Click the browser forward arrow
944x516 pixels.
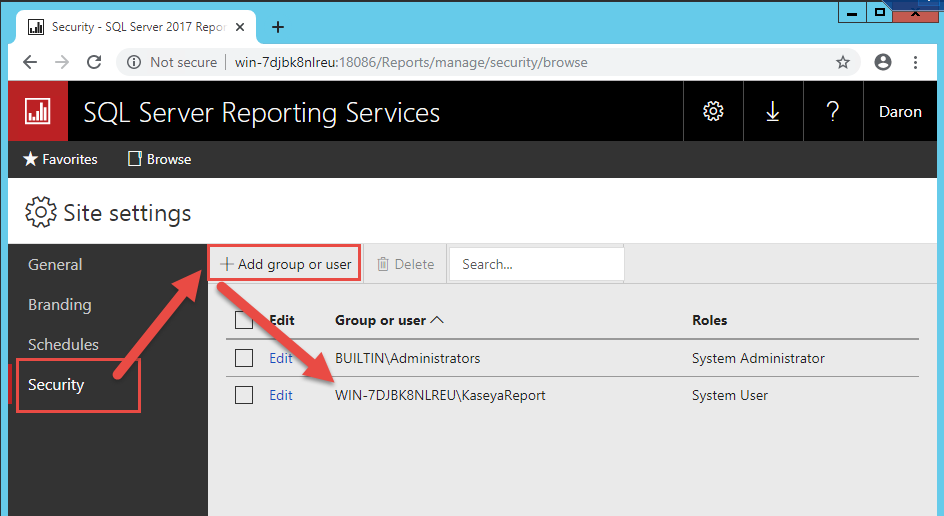pos(62,62)
